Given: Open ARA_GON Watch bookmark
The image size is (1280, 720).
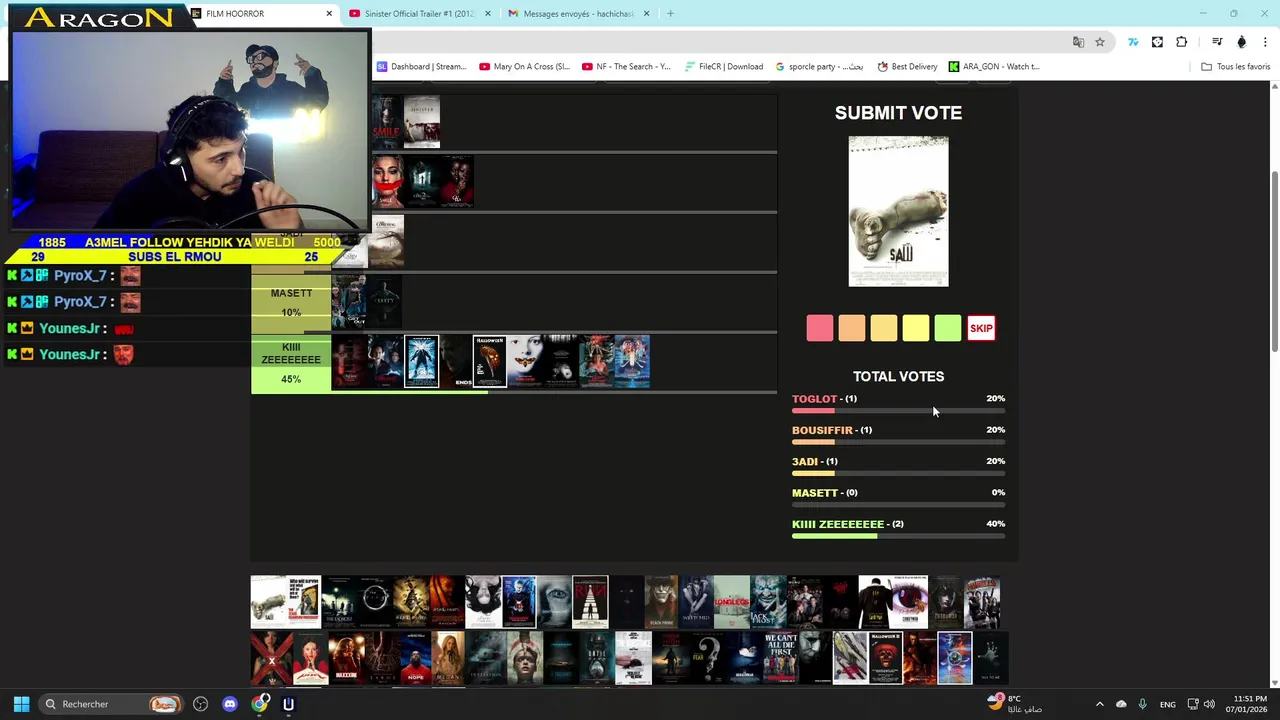Looking at the screenshot, I should pyautogui.click(x=994, y=67).
